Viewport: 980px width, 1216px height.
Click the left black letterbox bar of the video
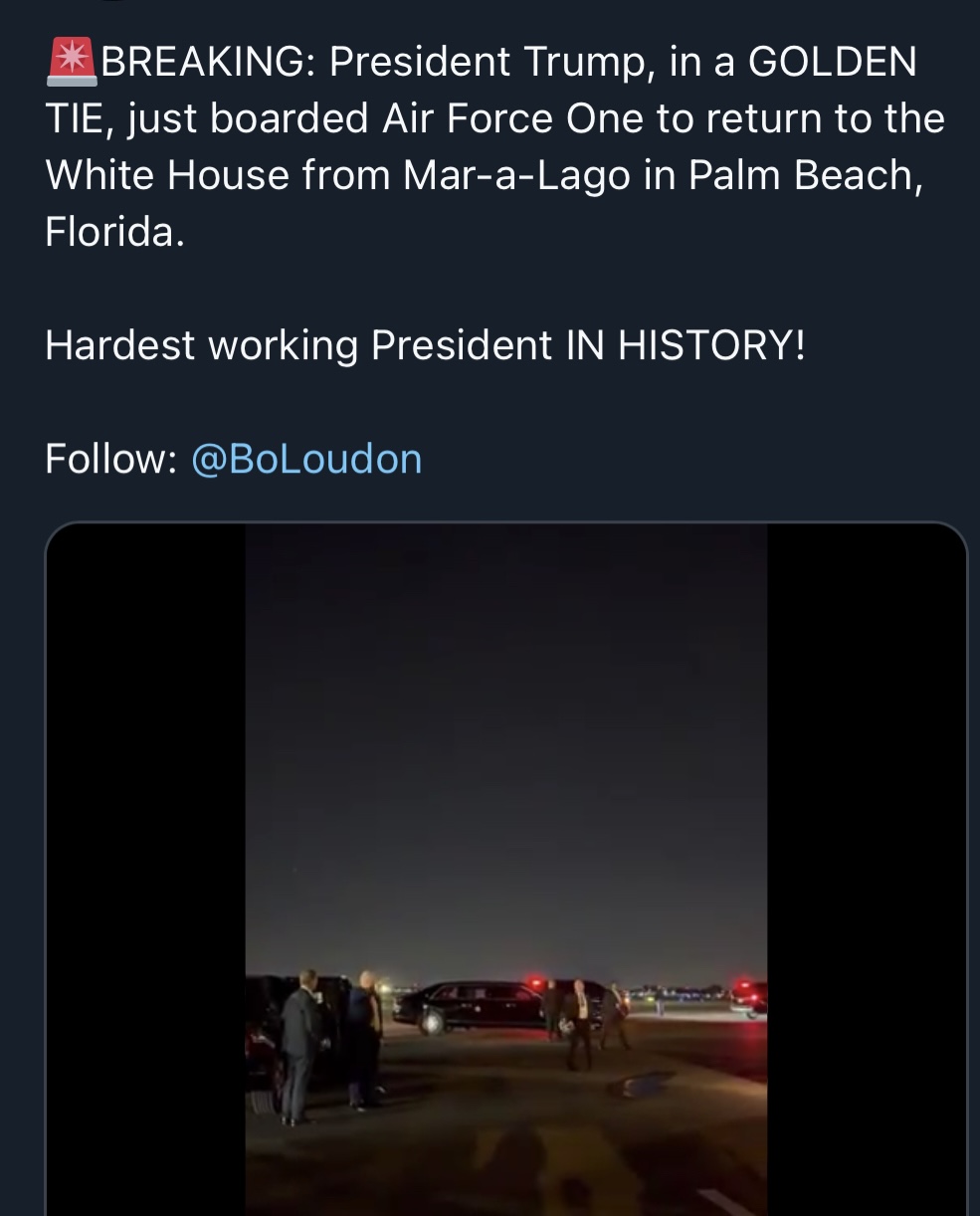145,868
